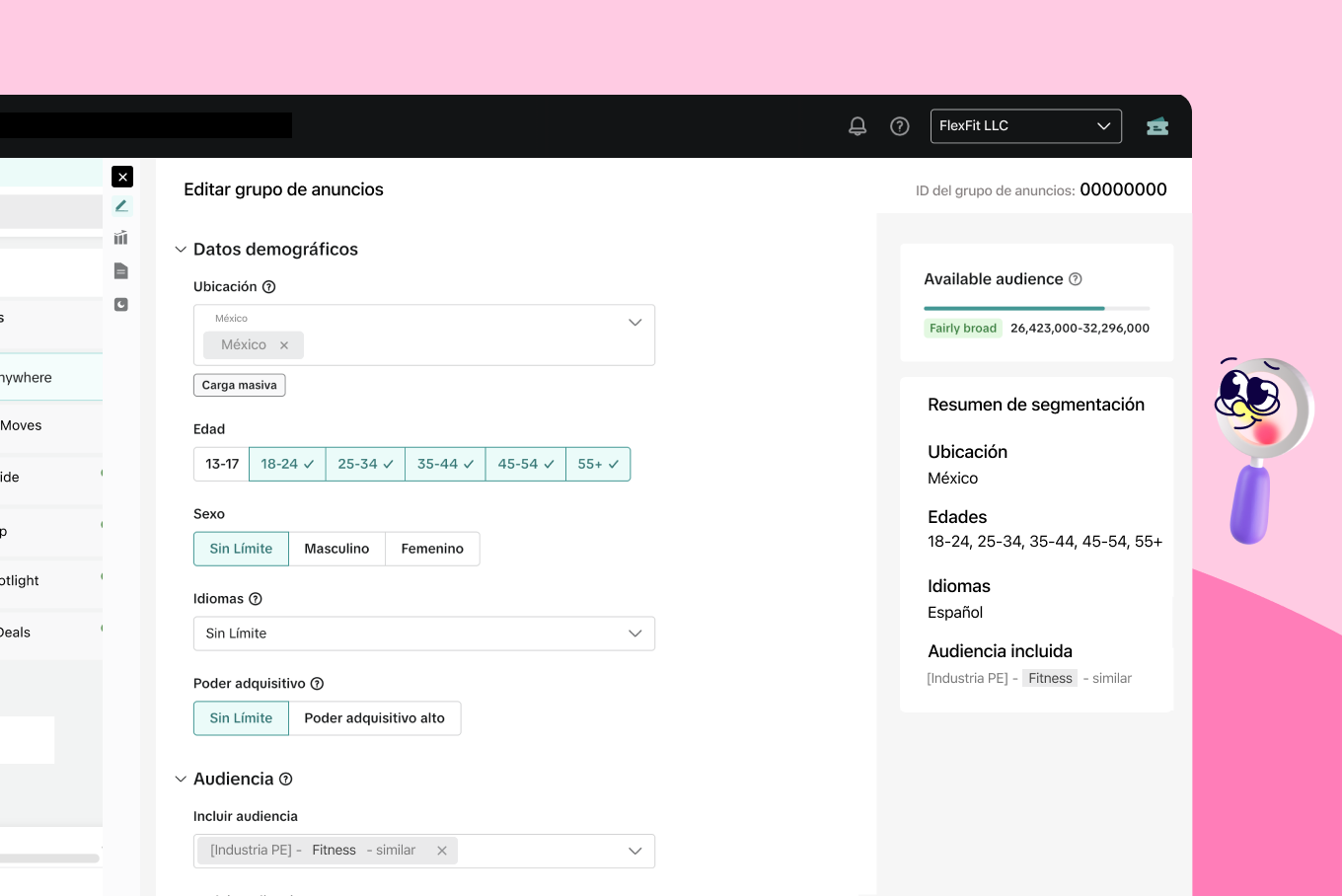
Task: Remove the México location chip
Action: tap(284, 345)
